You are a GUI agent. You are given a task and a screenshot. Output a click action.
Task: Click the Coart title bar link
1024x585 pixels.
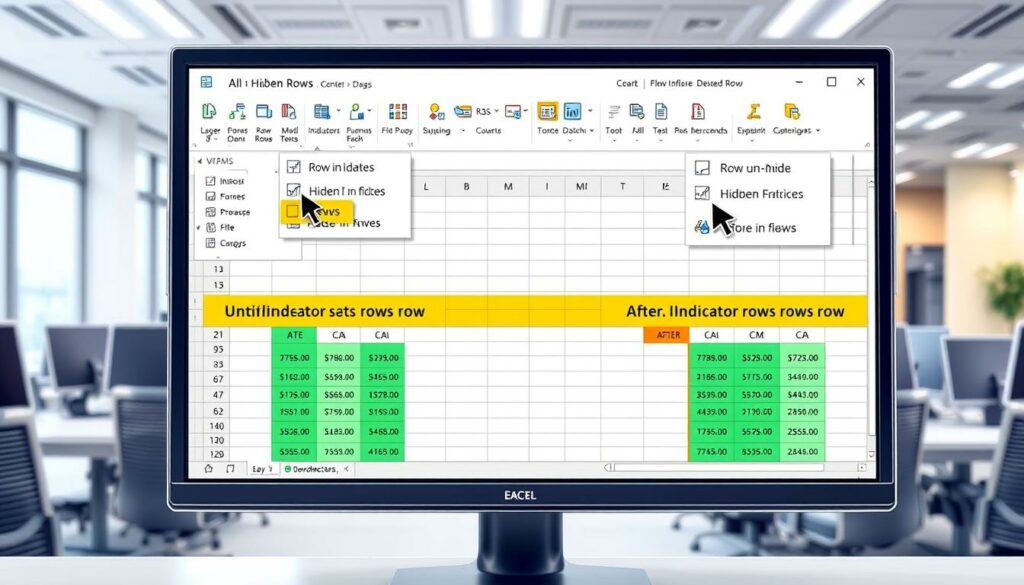click(x=626, y=84)
